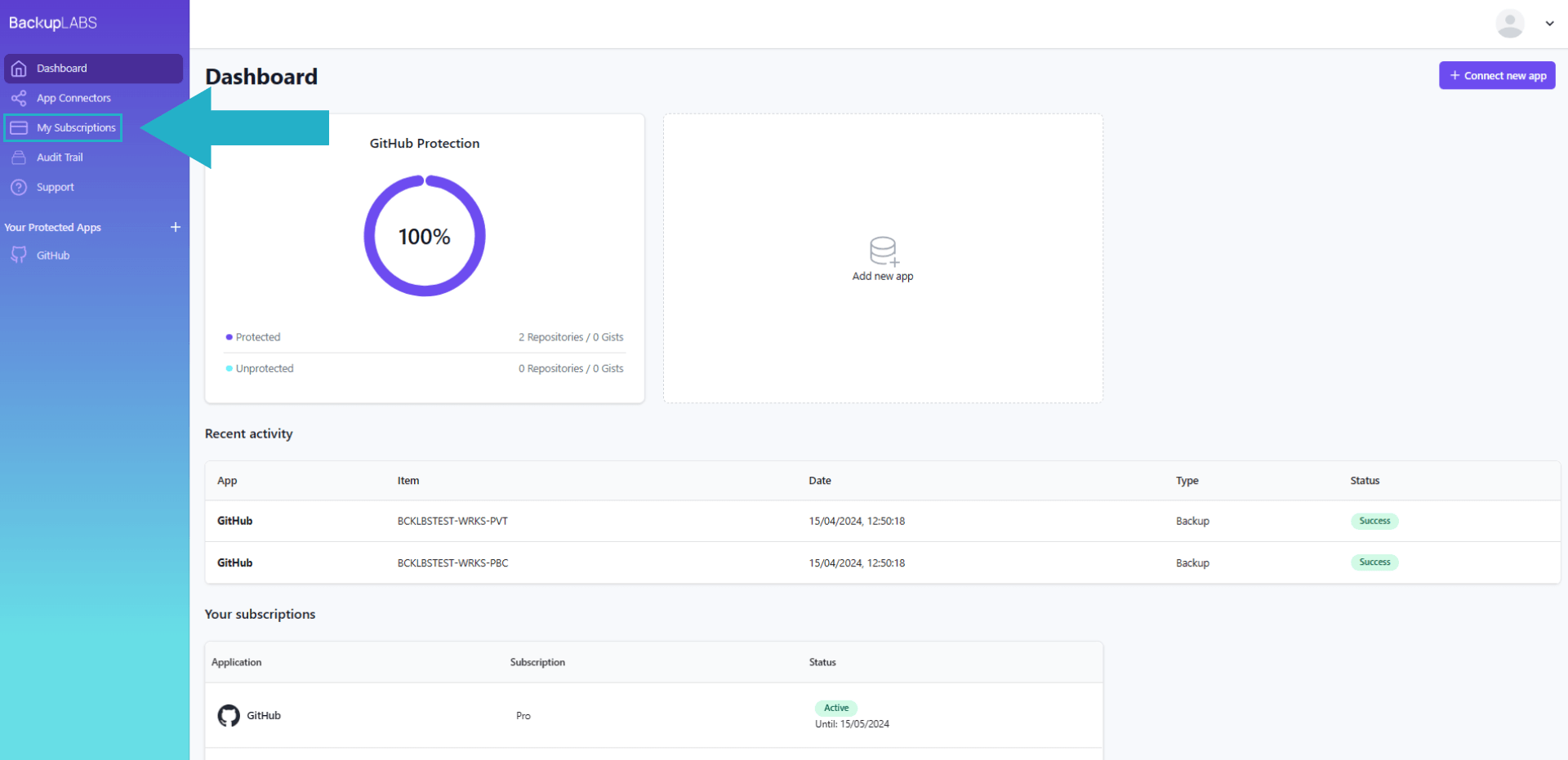Open the My Subscriptions menu item

[76, 128]
